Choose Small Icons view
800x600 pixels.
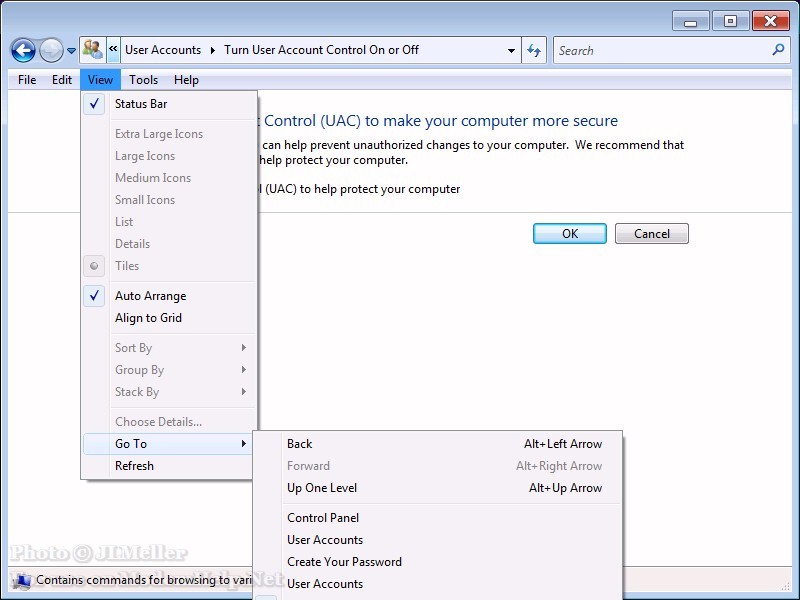pos(169,199)
